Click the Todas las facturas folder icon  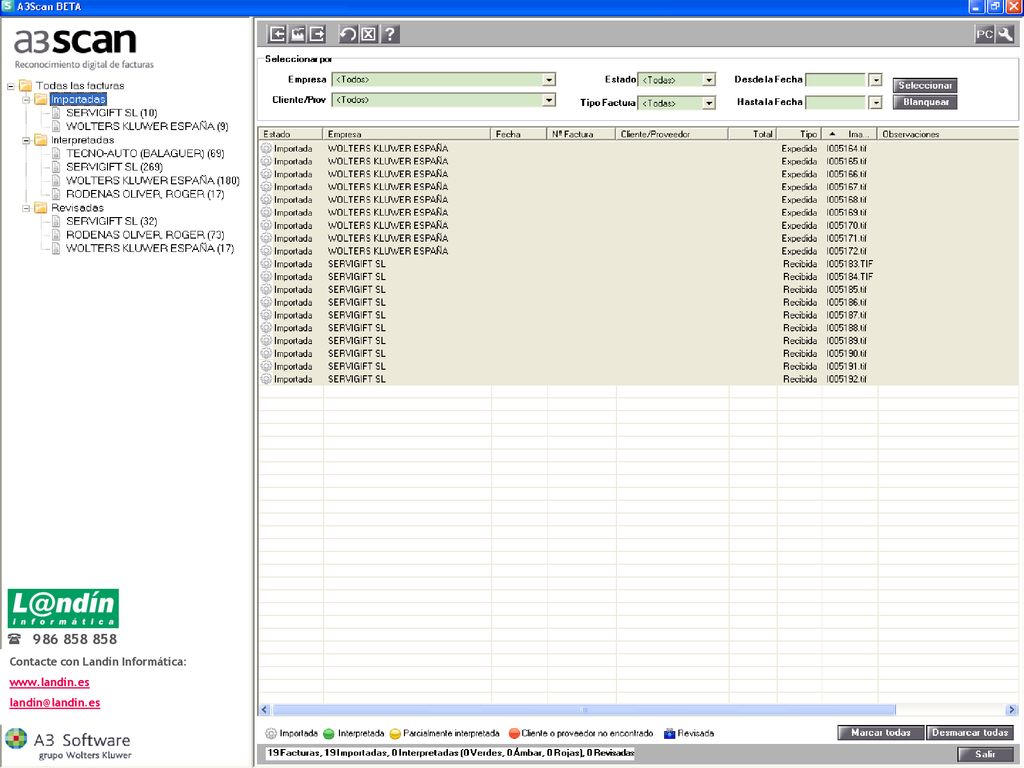point(25,86)
